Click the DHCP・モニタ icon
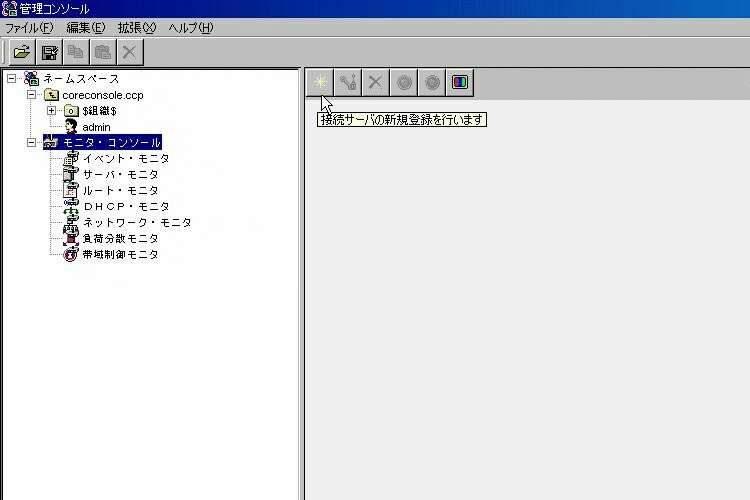This screenshot has height=500, width=750. click(x=71, y=206)
